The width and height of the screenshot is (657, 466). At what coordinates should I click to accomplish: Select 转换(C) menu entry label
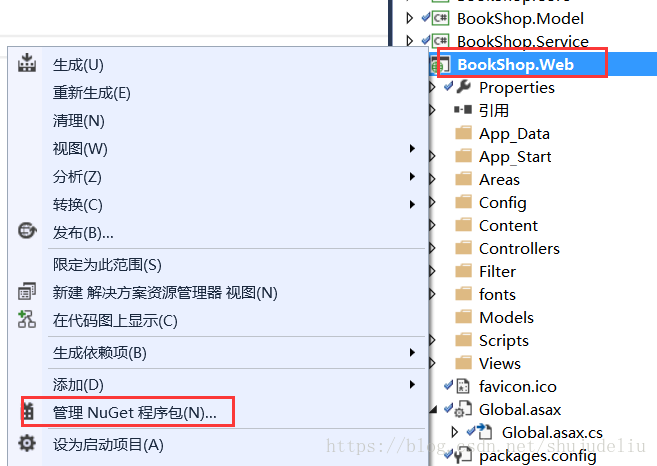[78, 205]
